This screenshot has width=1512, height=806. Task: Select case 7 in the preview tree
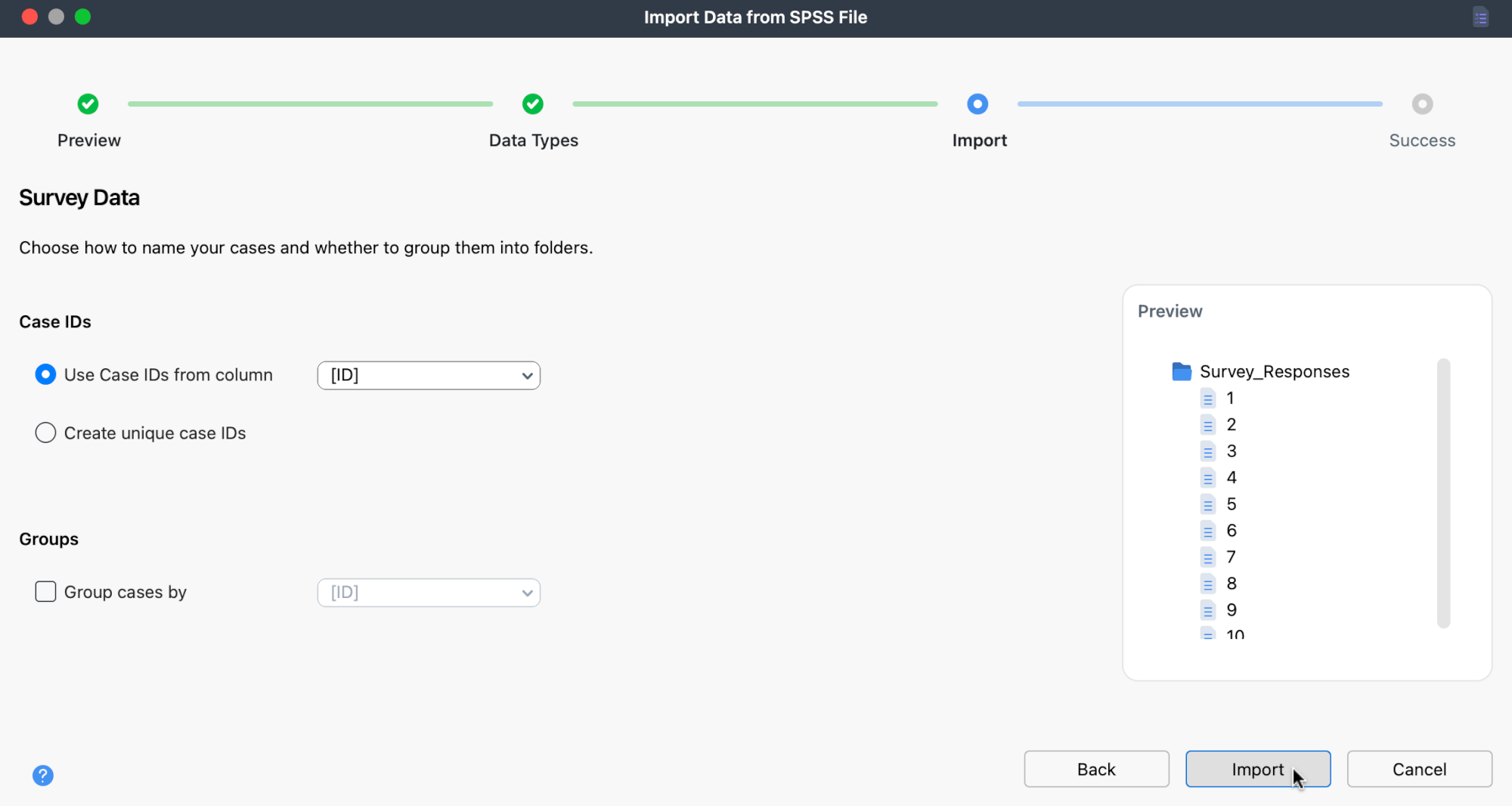pos(1232,556)
